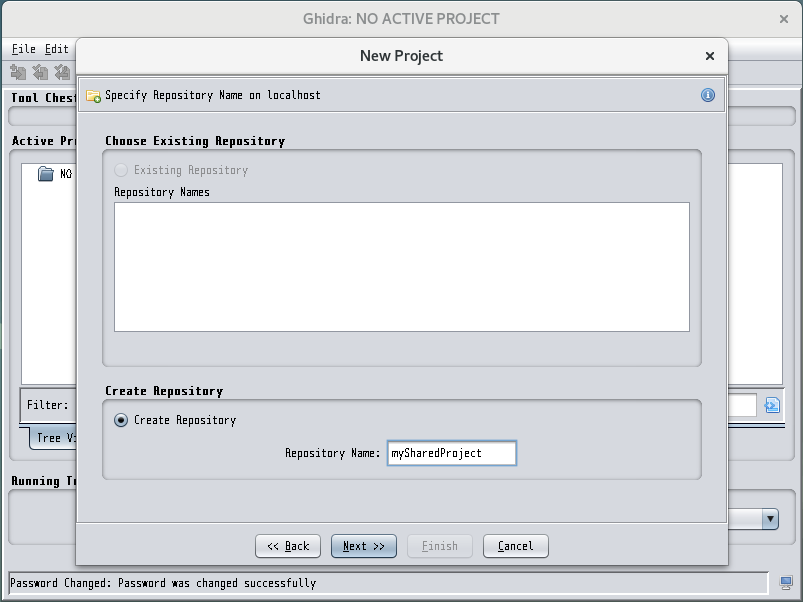Click the << Back button
This screenshot has height=602, width=803.
click(288, 546)
